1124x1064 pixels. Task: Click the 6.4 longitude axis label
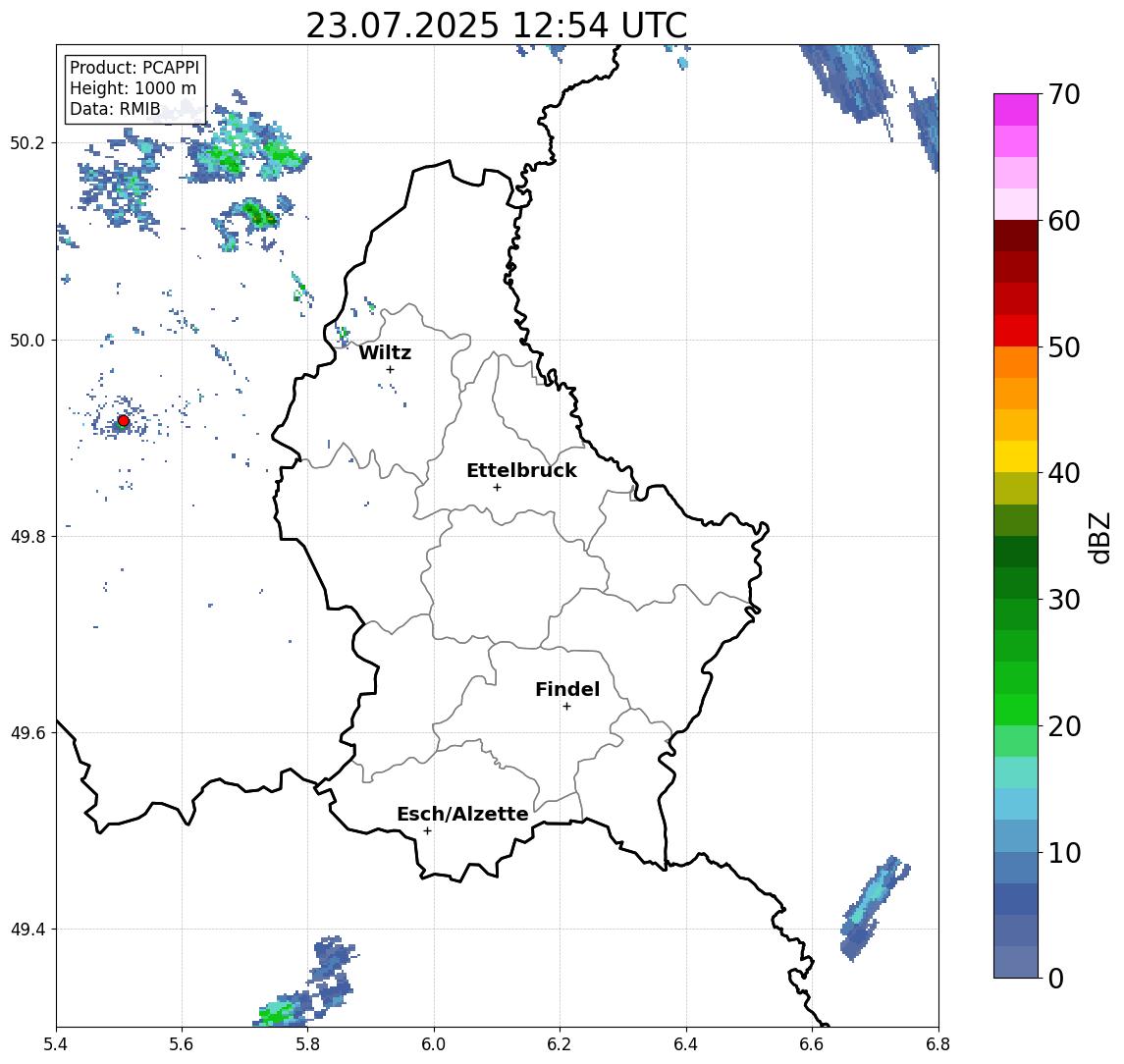click(686, 1044)
